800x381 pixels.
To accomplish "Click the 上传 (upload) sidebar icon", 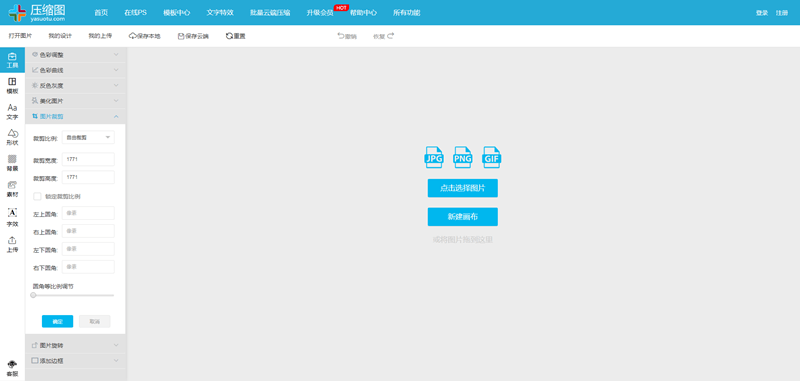I will click(12, 244).
